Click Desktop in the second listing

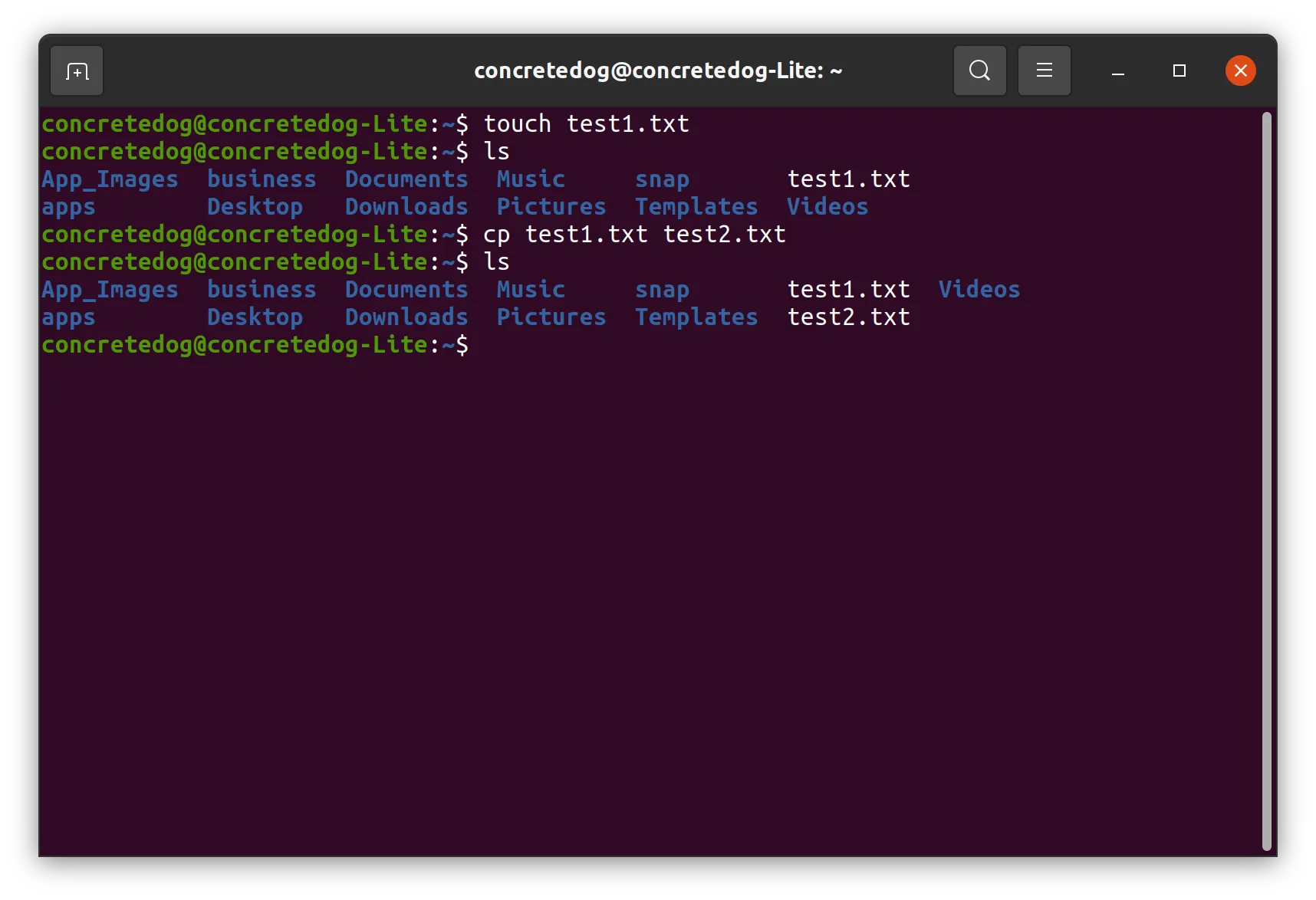click(x=255, y=317)
